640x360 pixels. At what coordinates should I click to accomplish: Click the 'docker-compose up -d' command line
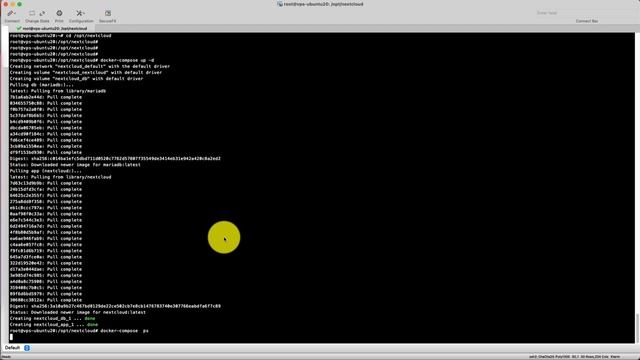click(x=82, y=60)
